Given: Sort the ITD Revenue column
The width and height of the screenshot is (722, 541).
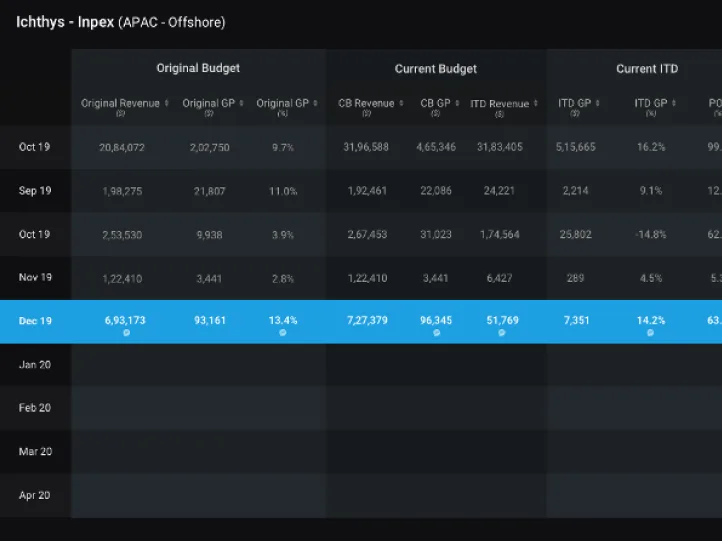Looking at the screenshot, I should [536, 103].
